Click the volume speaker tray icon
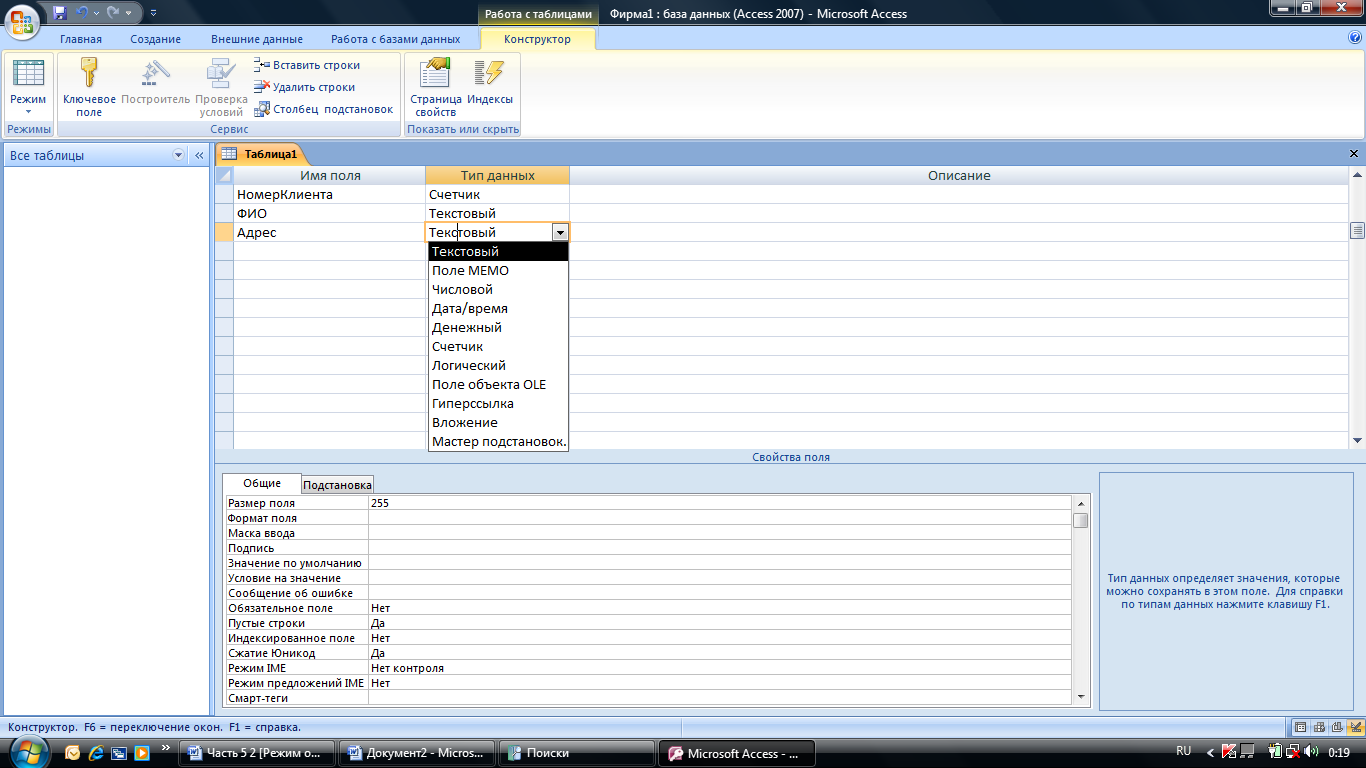1366x768 pixels. click(x=1312, y=752)
